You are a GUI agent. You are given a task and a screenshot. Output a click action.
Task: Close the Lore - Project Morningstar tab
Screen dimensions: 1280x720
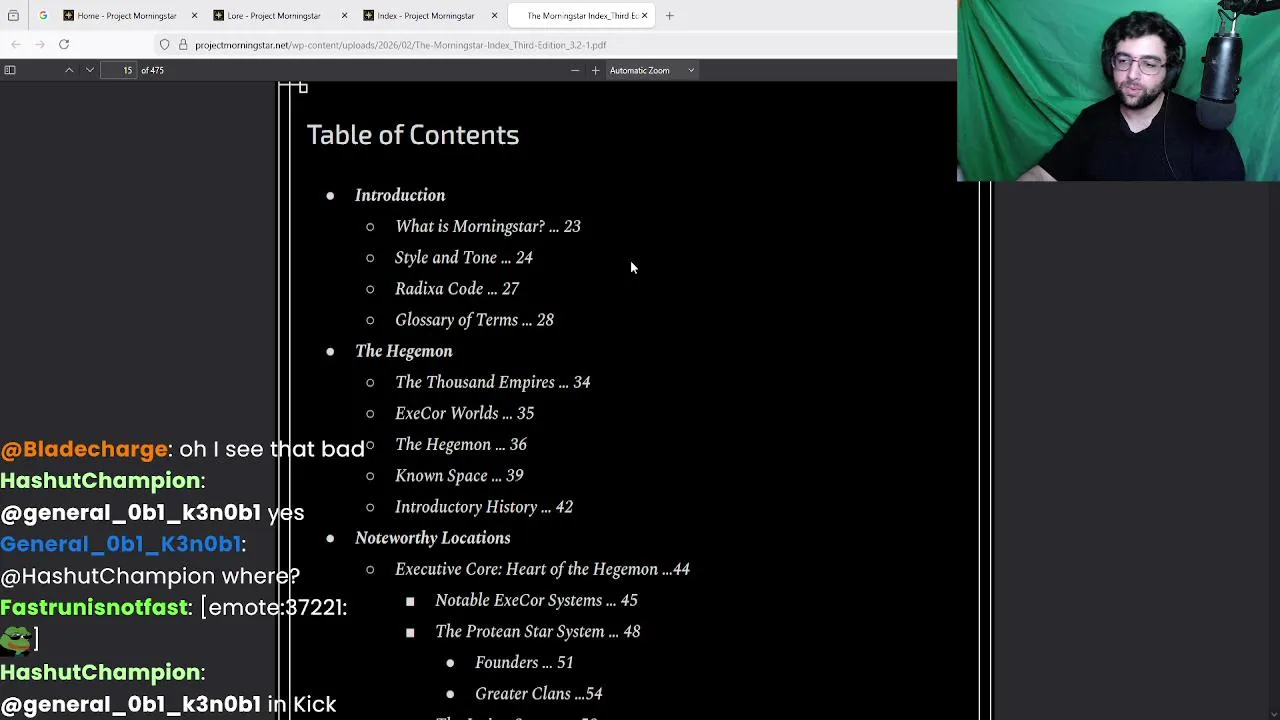[344, 15]
